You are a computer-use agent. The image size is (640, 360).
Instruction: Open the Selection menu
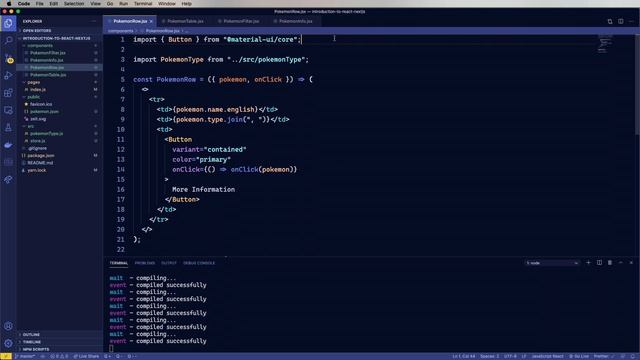(x=74, y=4)
